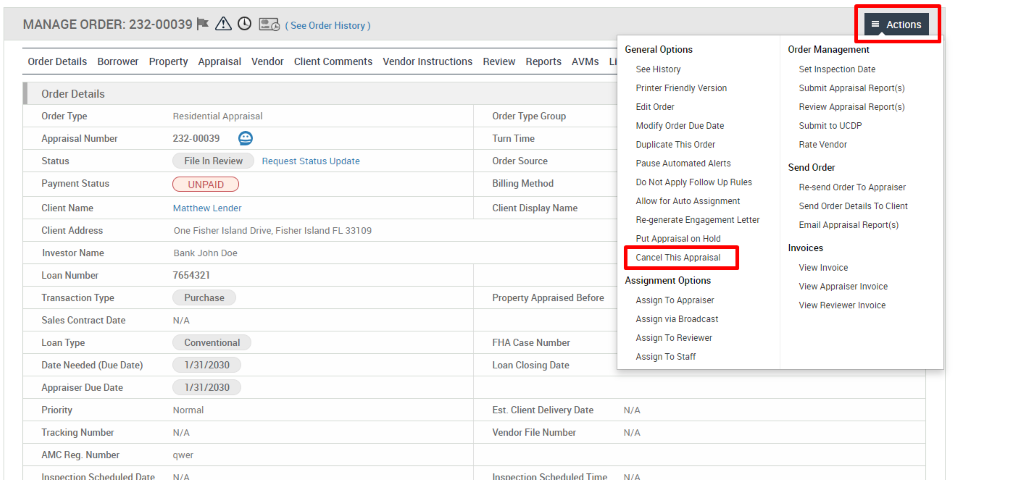Click the Bank John Doe investor name
The width and height of the screenshot is (1024, 480).
click(206, 253)
